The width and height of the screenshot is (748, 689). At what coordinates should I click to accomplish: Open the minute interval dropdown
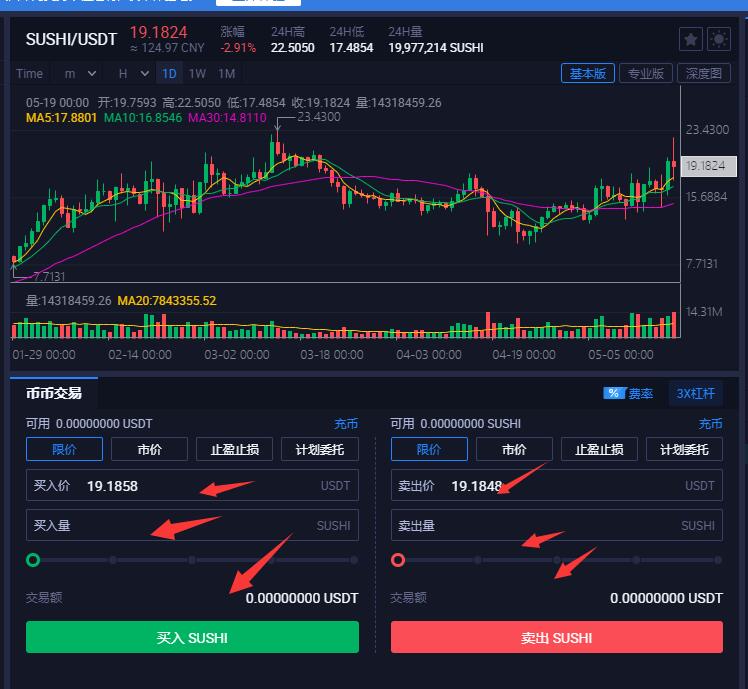81,73
